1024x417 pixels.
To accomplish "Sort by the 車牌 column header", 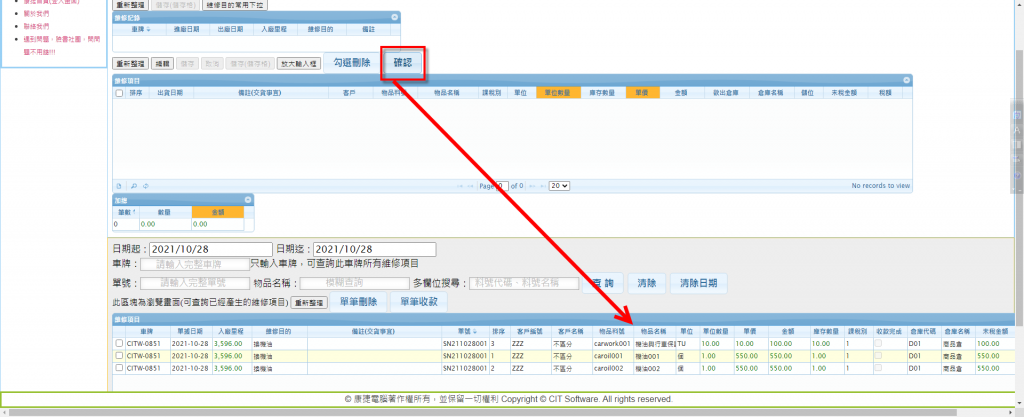I will point(145,30).
